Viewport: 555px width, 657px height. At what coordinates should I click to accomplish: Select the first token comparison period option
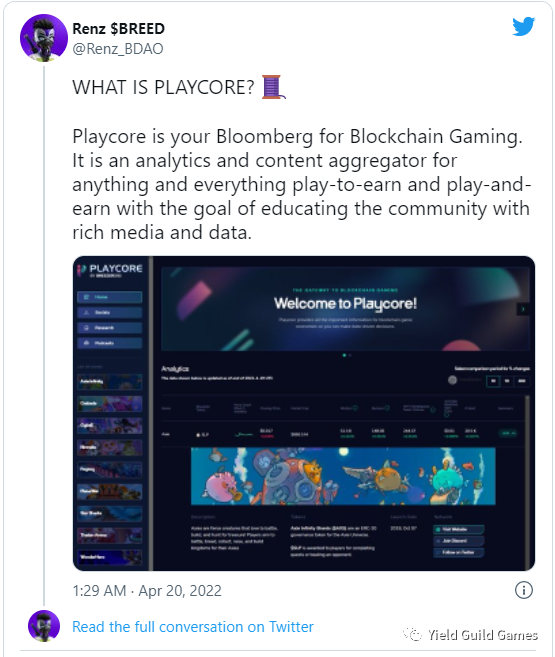(x=493, y=381)
